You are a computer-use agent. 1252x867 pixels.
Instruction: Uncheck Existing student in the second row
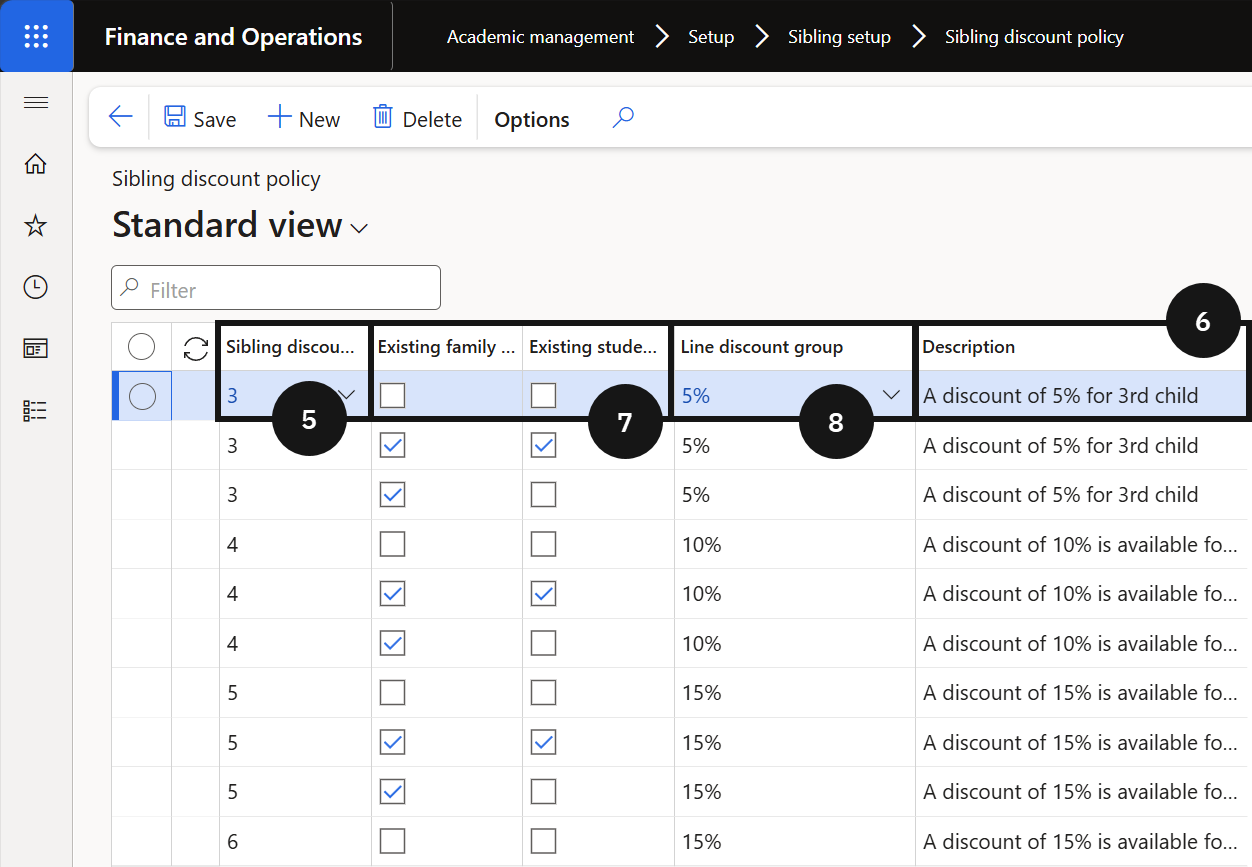[x=543, y=445]
